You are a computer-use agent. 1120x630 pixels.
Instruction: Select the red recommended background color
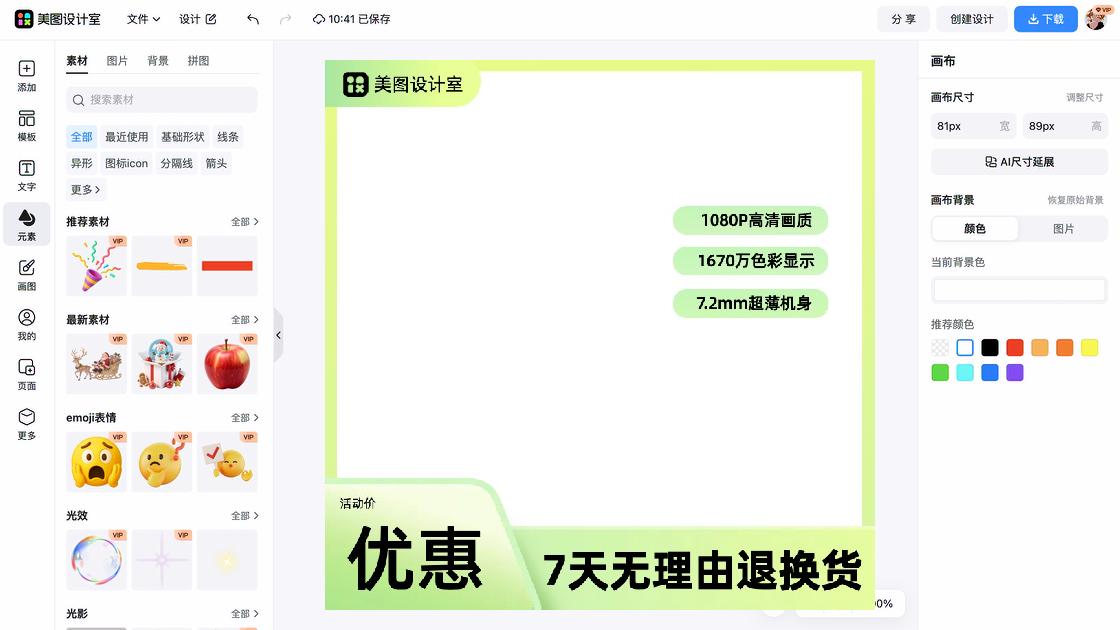click(1014, 347)
